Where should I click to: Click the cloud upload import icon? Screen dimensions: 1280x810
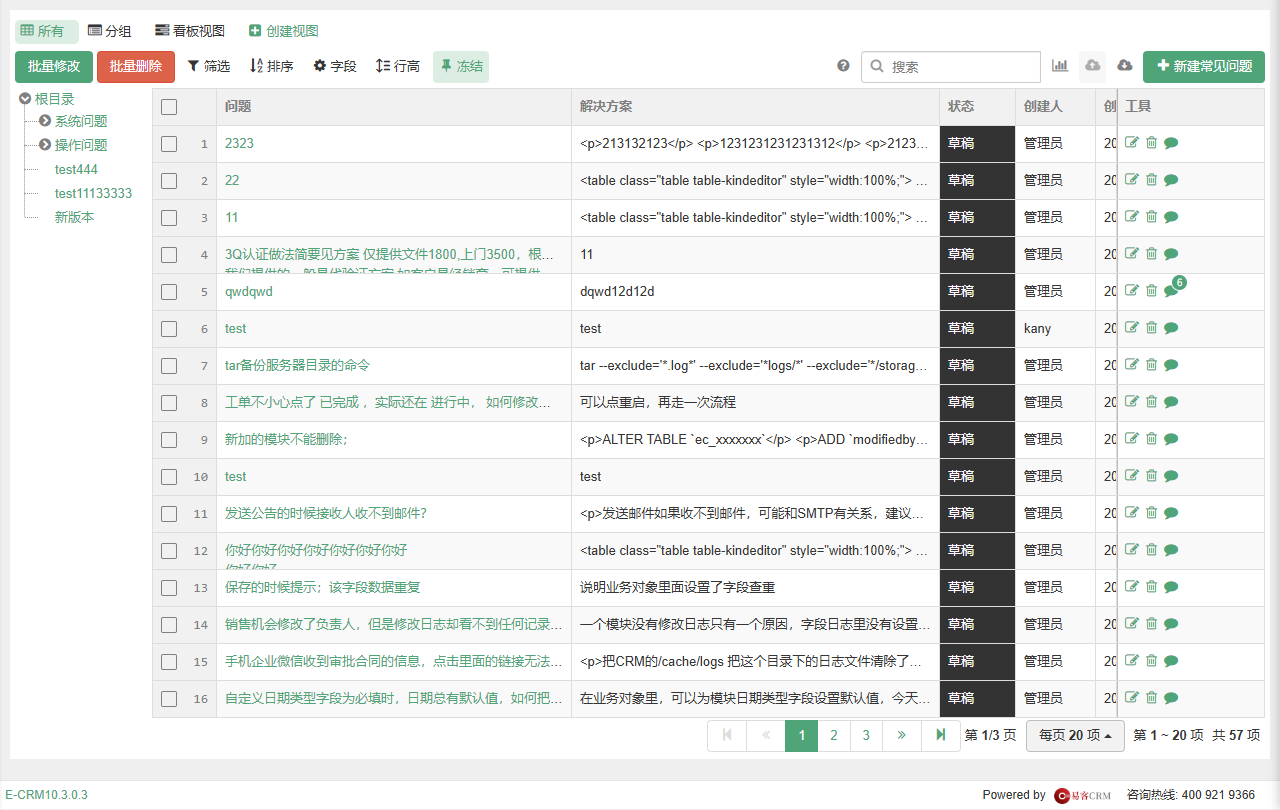pos(1093,66)
